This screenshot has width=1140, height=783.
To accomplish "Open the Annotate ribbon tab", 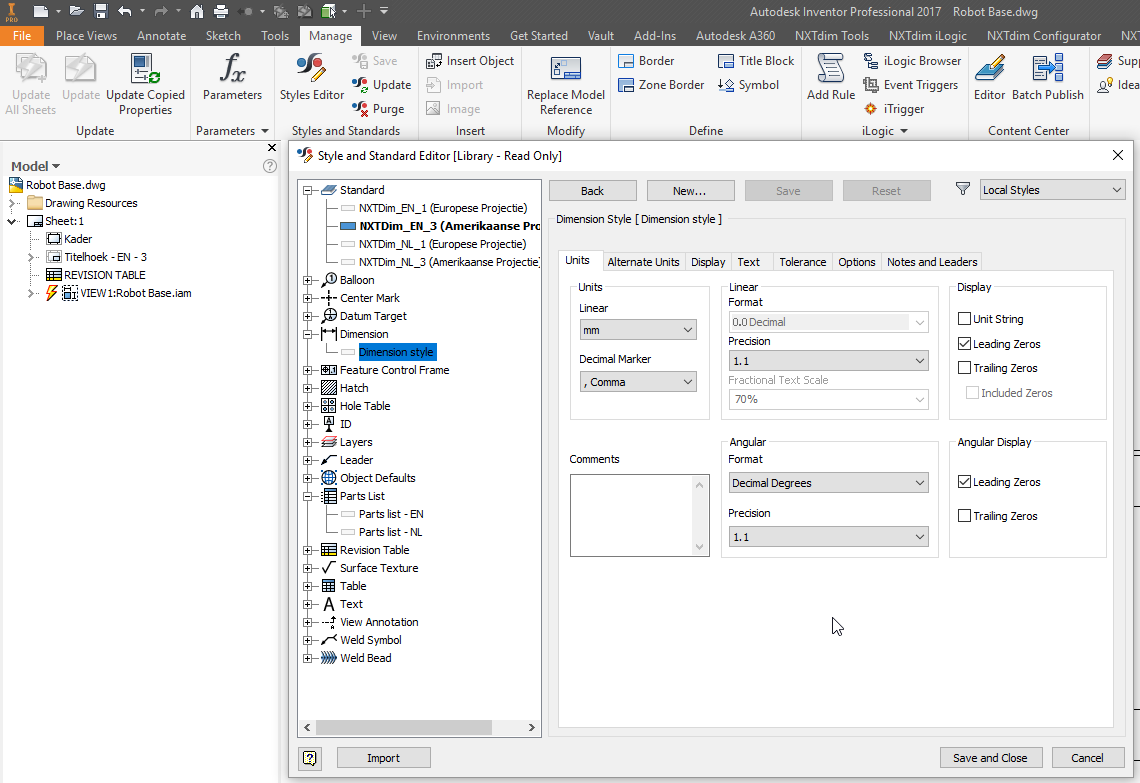I will tap(161, 35).
